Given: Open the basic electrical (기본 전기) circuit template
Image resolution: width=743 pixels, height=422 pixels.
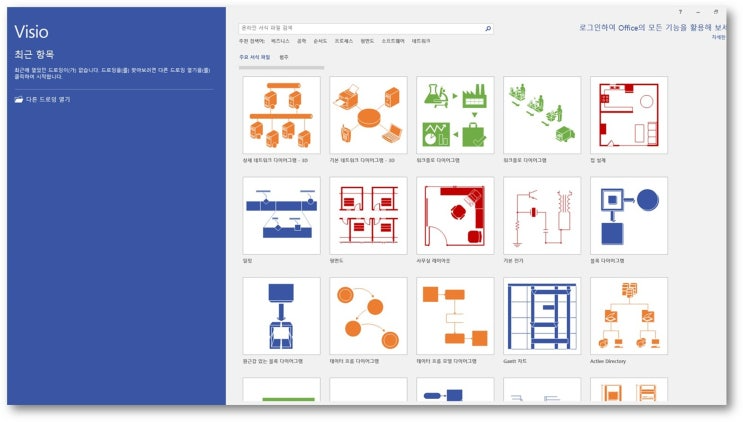Looking at the screenshot, I should (x=542, y=215).
